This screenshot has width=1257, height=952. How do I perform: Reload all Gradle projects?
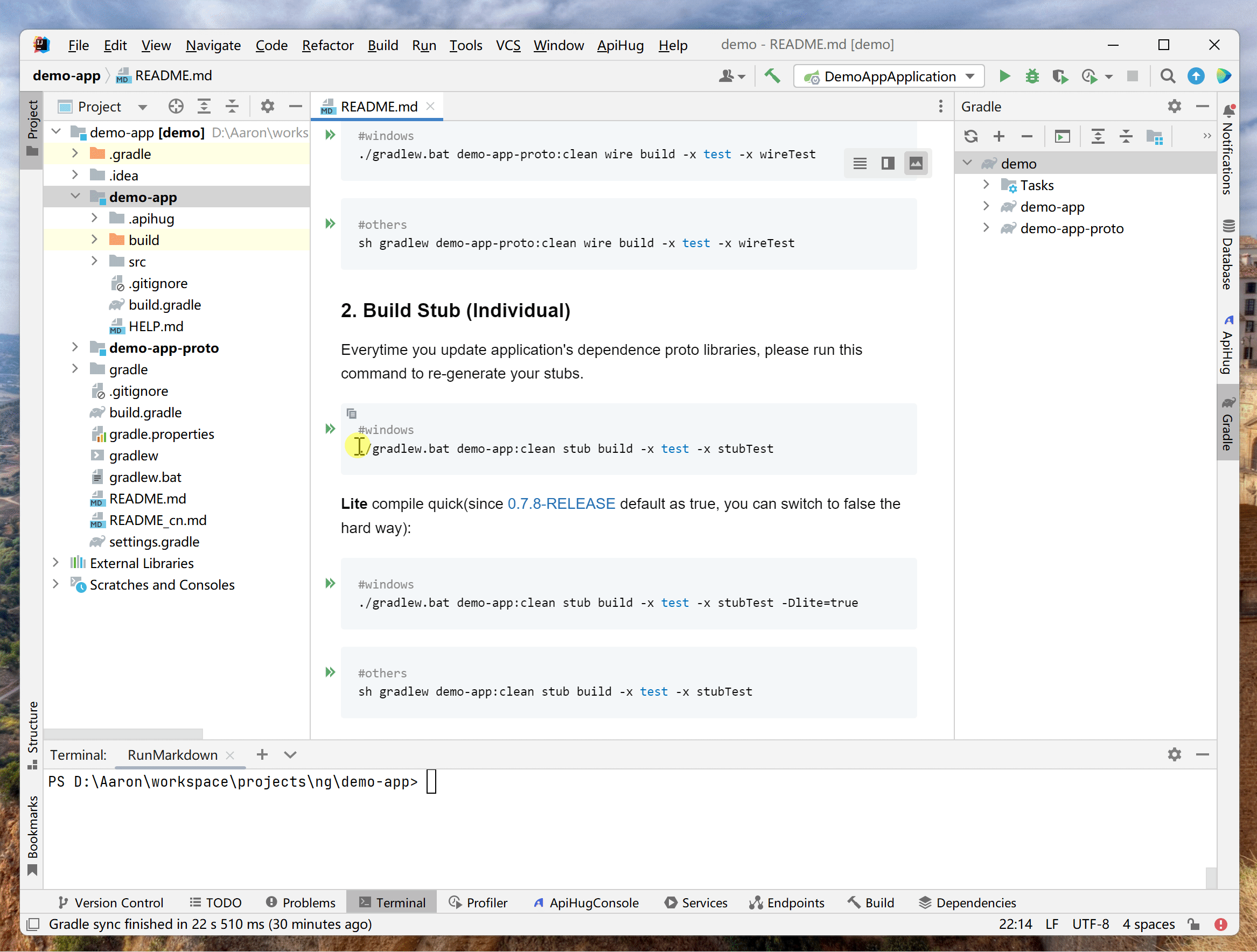pos(970,136)
